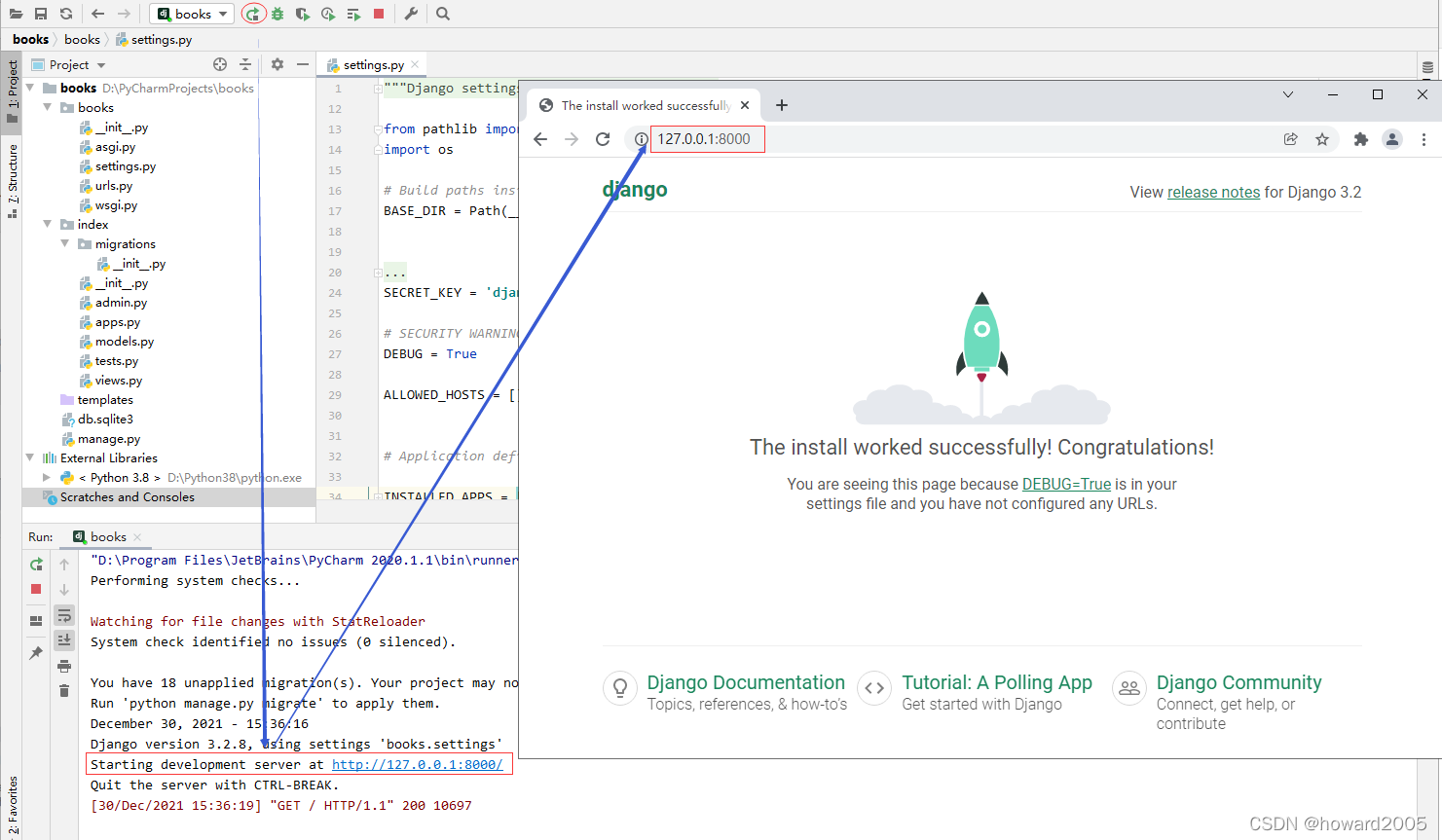Click the Print icon in Run console
The width and height of the screenshot is (1442, 840).
[x=64, y=666]
